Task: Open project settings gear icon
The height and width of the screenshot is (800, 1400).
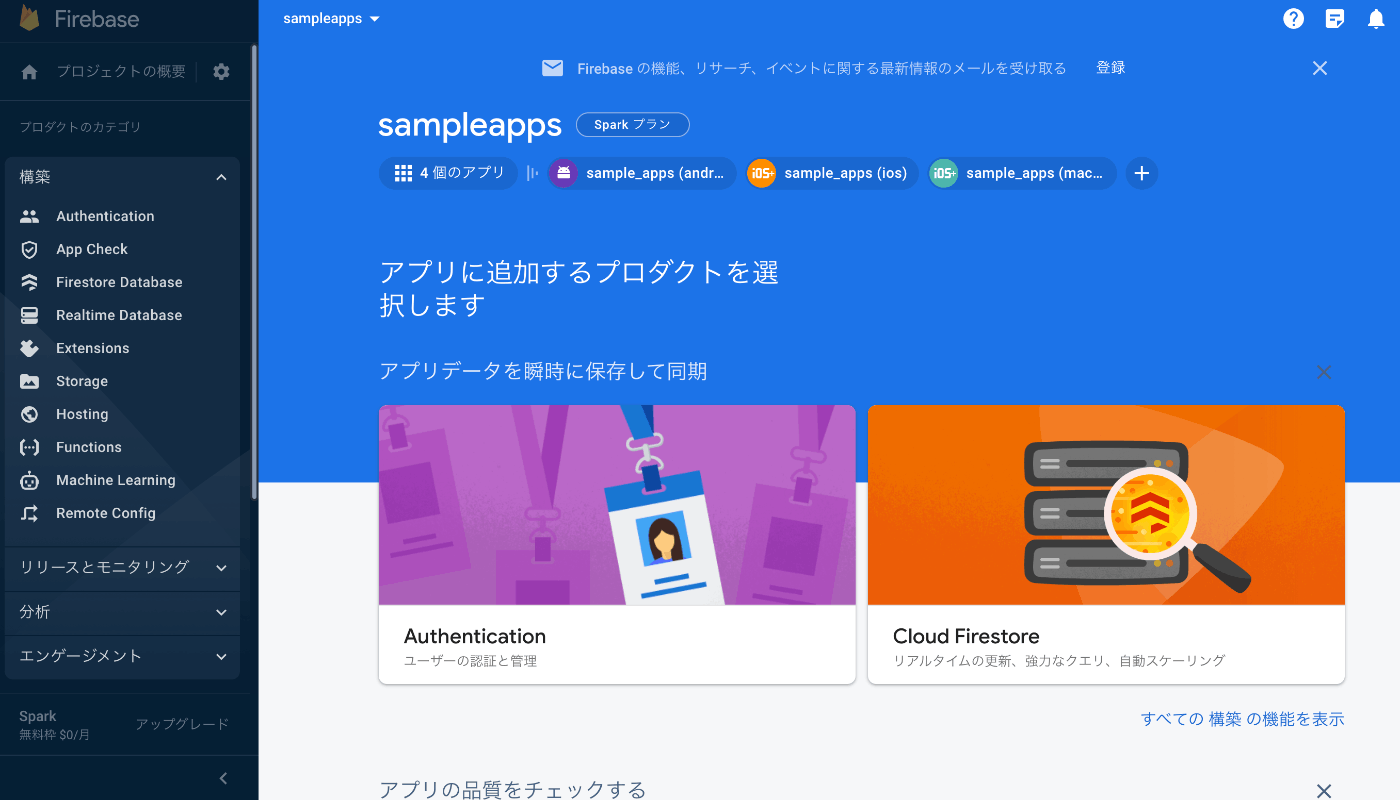Action: point(222,72)
